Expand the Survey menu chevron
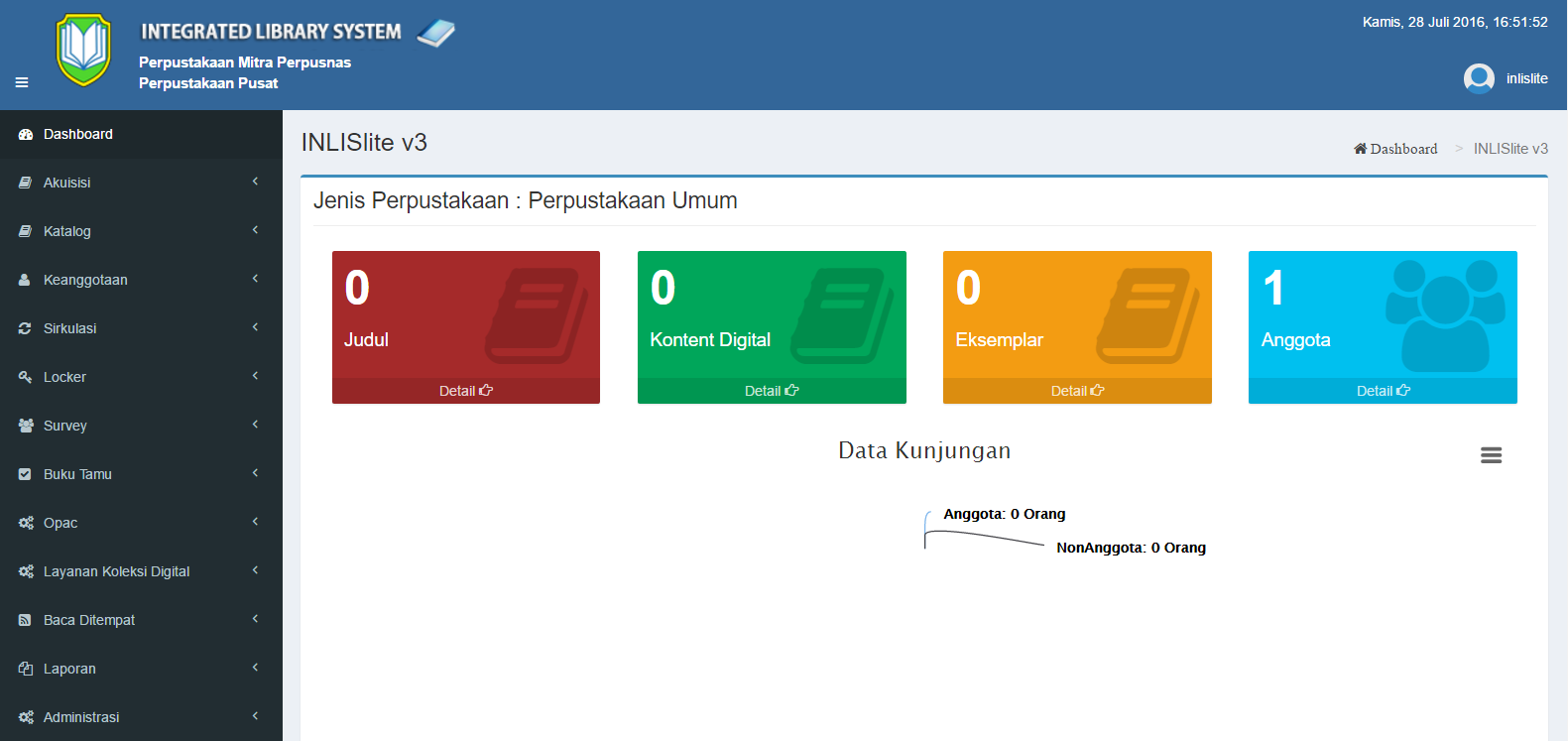 click(x=255, y=425)
